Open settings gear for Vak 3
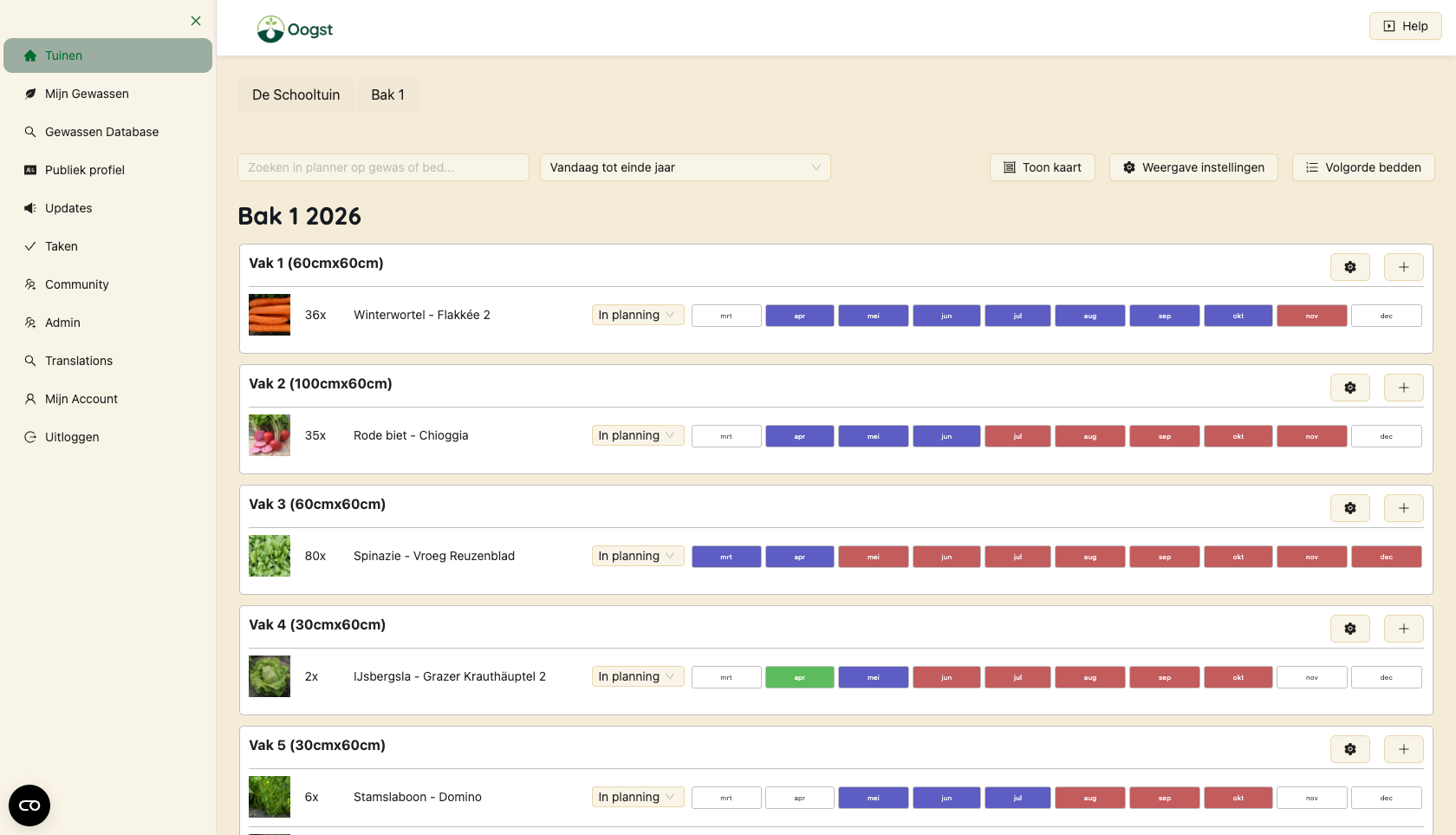This screenshot has width=1456, height=835. pyautogui.click(x=1350, y=508)
